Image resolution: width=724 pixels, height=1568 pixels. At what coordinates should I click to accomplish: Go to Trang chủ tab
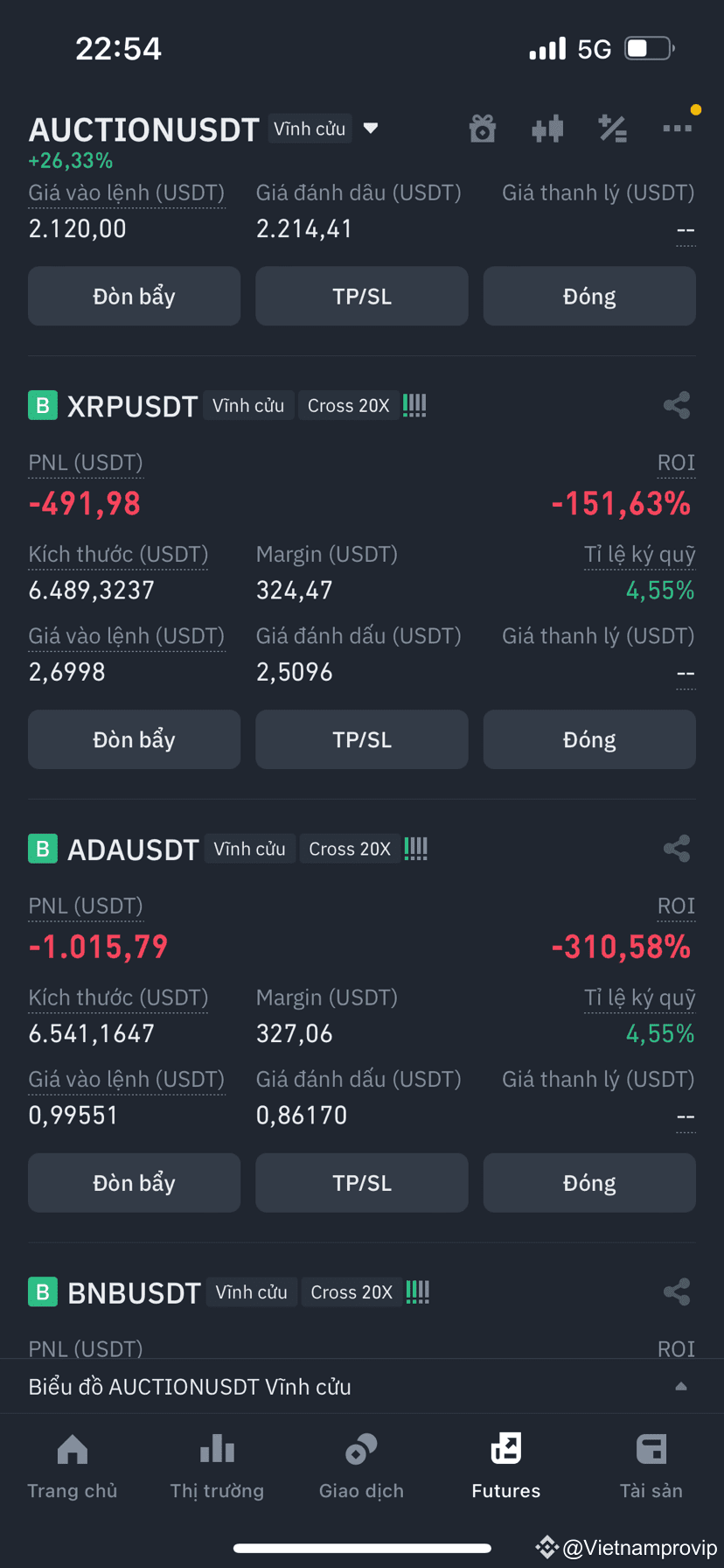[73, 1466]
